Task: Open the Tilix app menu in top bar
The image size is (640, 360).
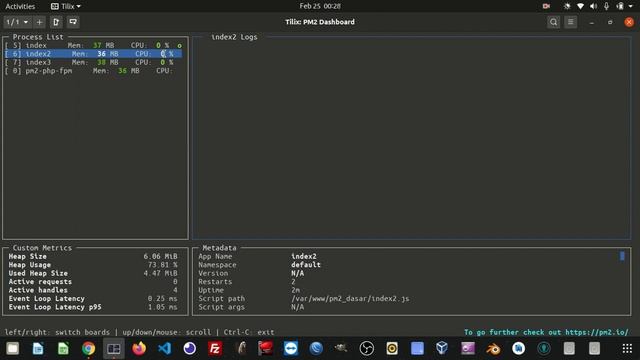Action: [x=65, y=6]
